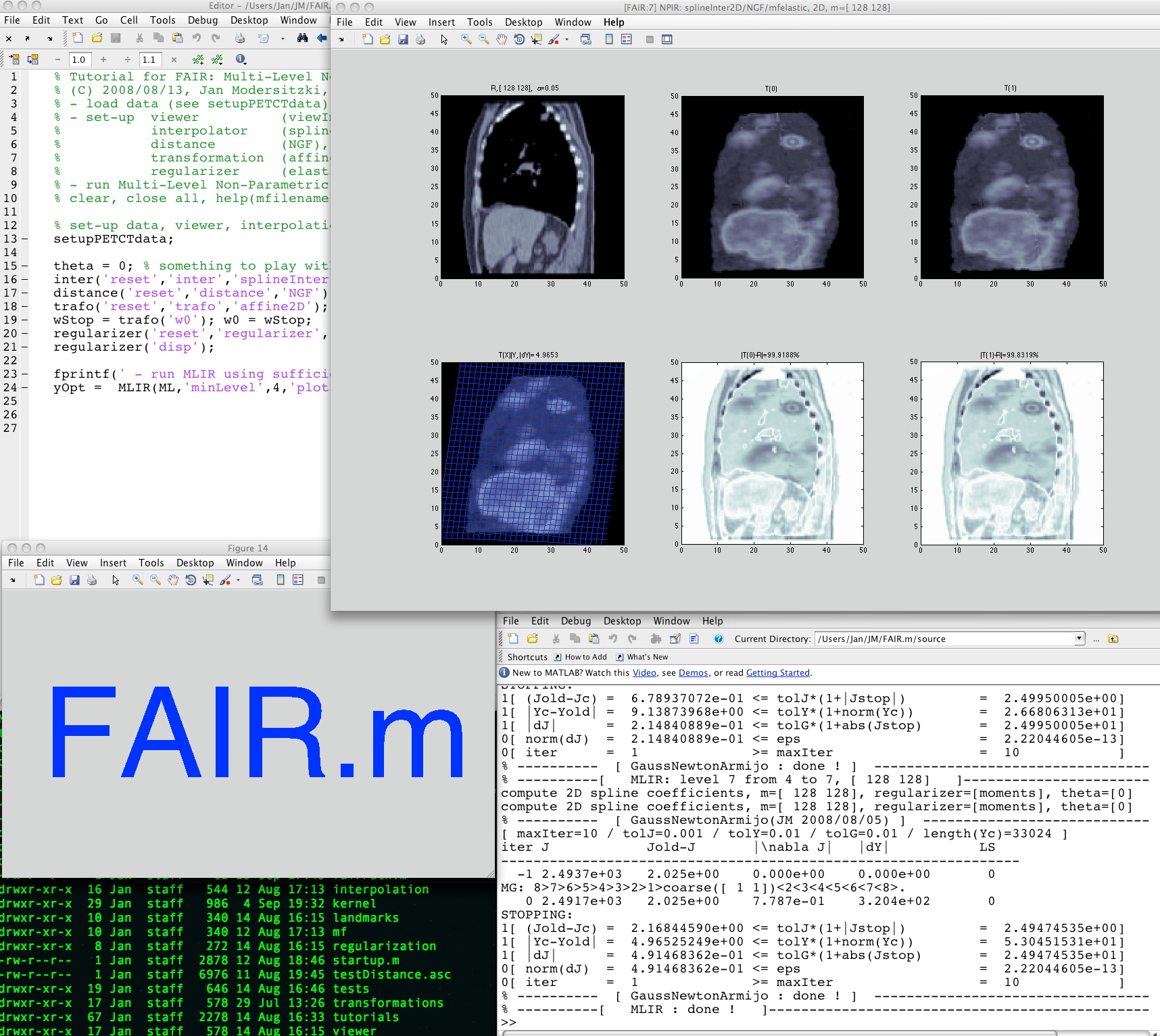The width and height of the screenshot is (1160, 1036).
Task: Select Zoom In tool in FAIR:7 figure
Action: click(466, 39)
